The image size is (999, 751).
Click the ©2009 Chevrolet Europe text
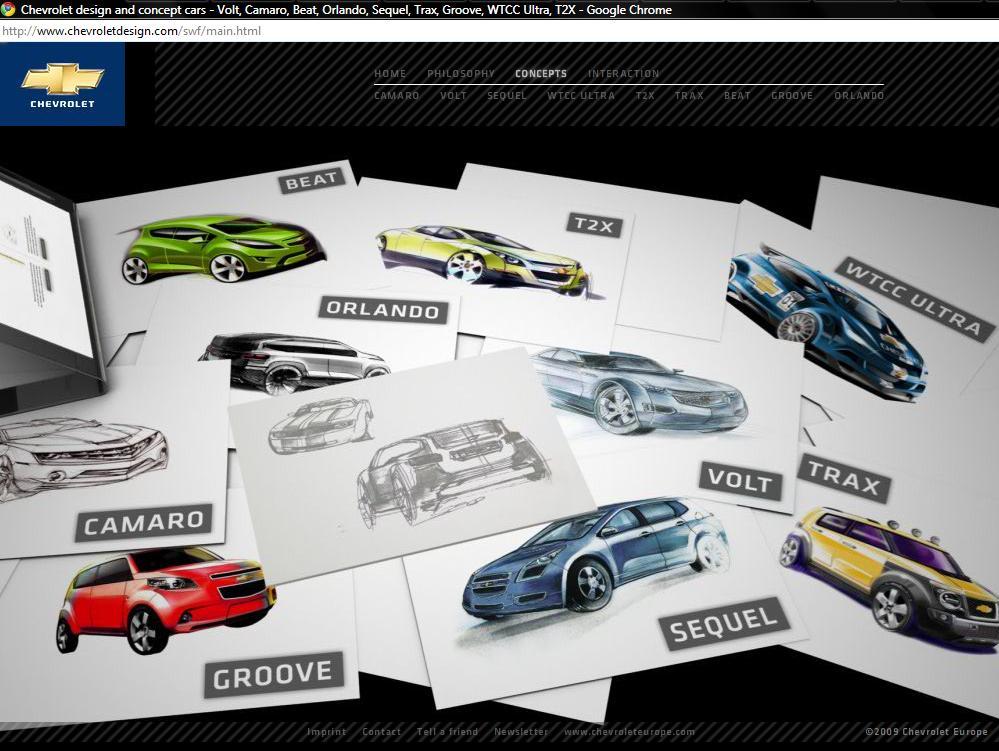click(926, 732)
